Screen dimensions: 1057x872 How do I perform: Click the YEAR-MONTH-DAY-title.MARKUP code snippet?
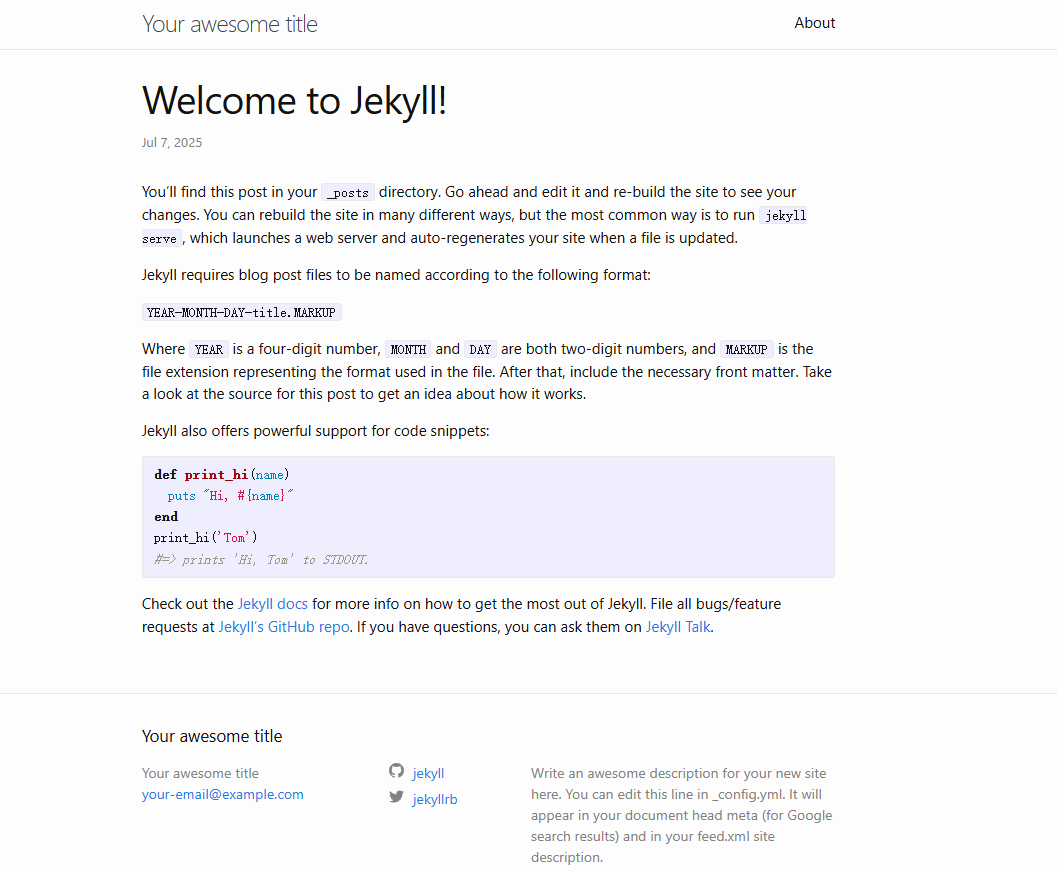click(x=241, y=313)
